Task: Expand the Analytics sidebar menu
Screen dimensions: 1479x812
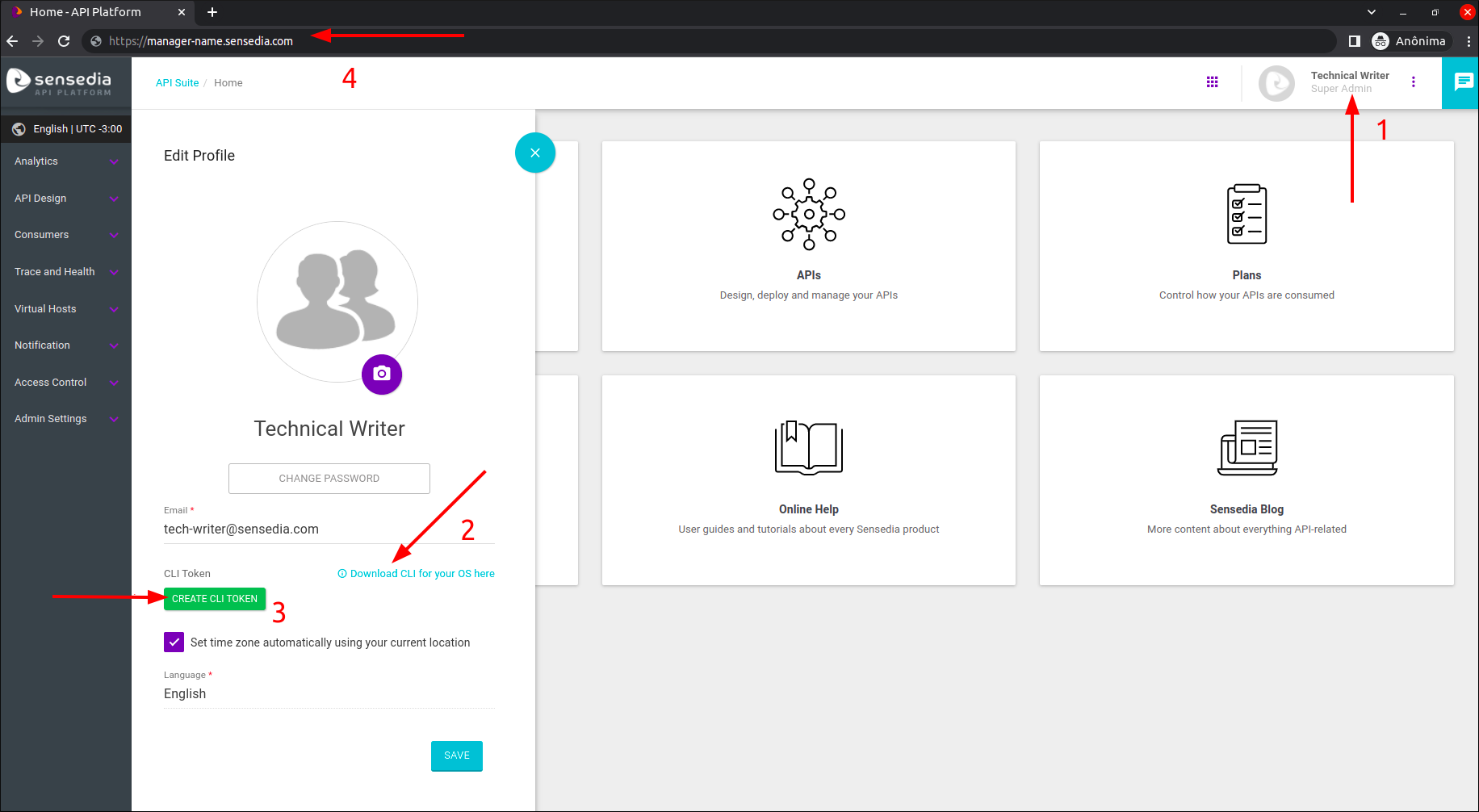Action: (65, 161)
